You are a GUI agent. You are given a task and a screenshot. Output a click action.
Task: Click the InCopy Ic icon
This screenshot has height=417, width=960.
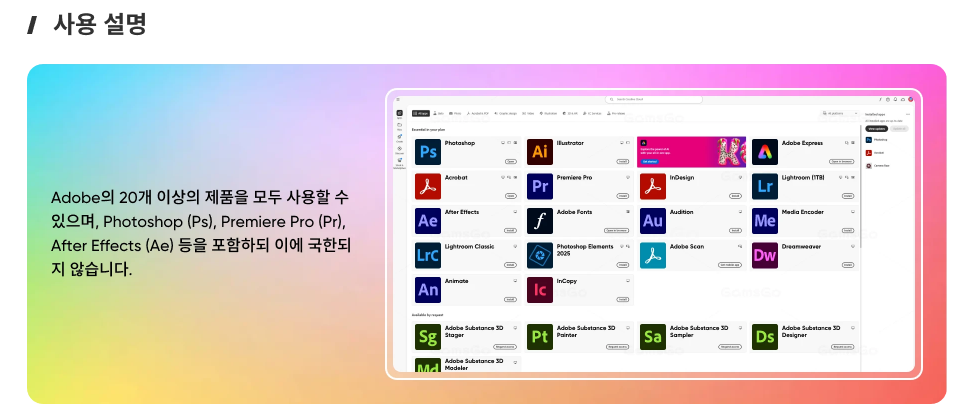point(540,290)
